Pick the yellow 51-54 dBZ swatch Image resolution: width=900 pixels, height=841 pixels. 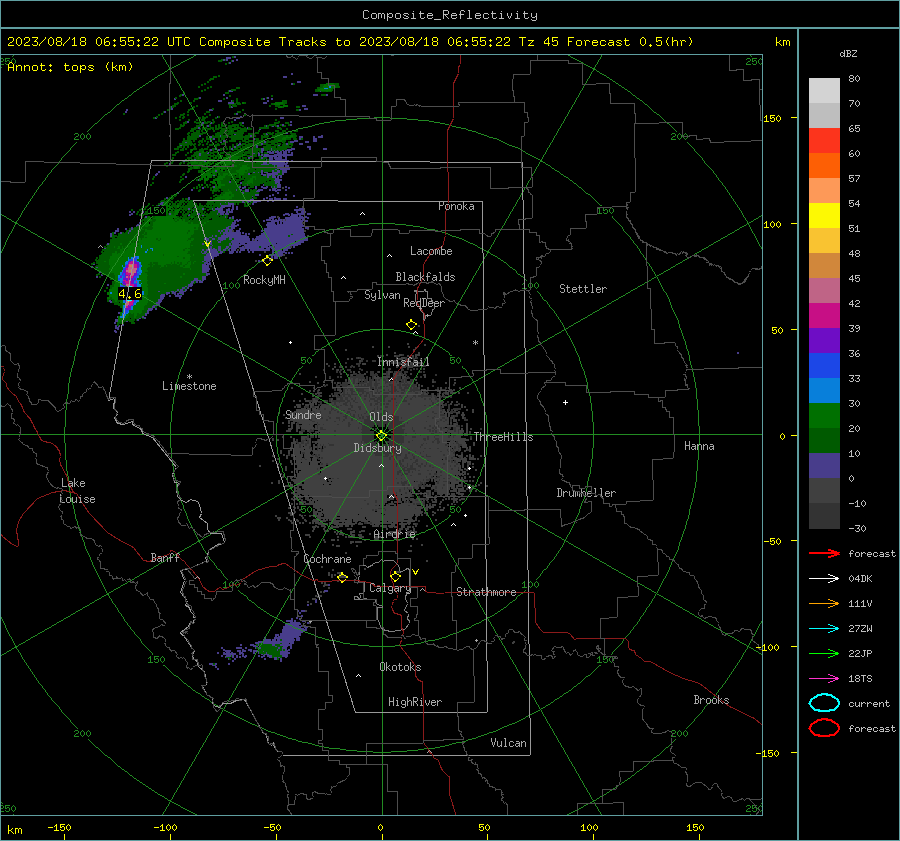[x=824, y=216]
